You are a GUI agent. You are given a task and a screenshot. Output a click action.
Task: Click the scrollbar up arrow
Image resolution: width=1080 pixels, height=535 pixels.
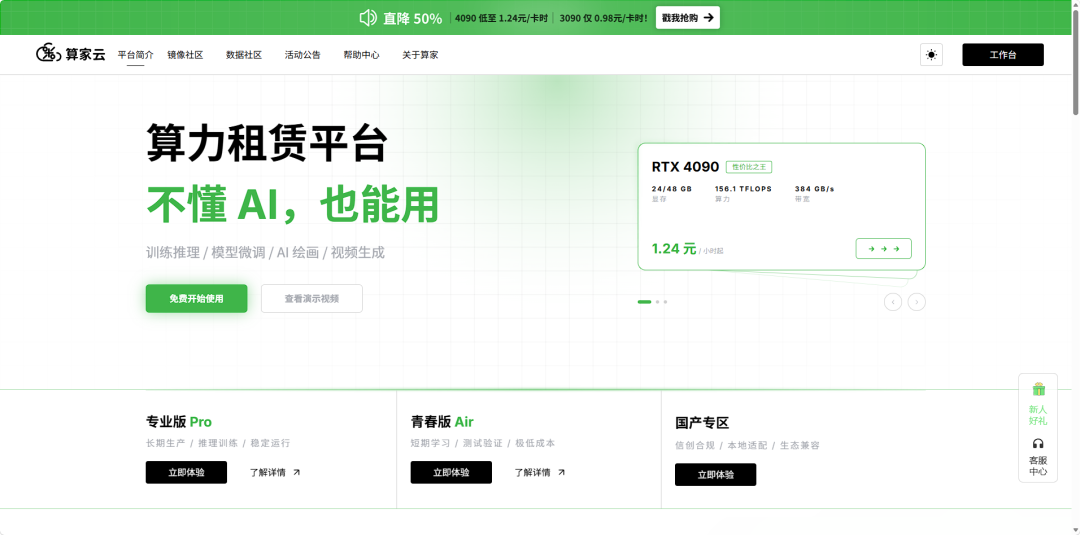point(1074,5)
